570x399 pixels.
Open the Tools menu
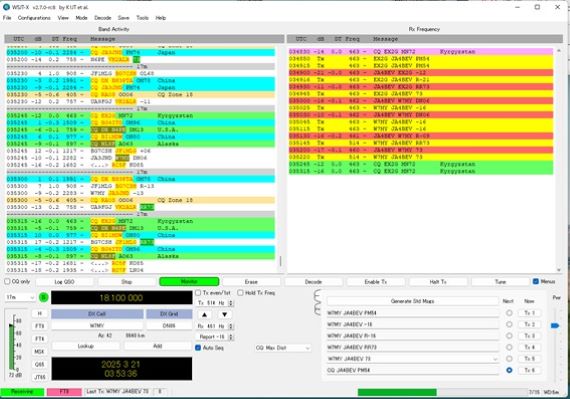(x=142, y=18)
